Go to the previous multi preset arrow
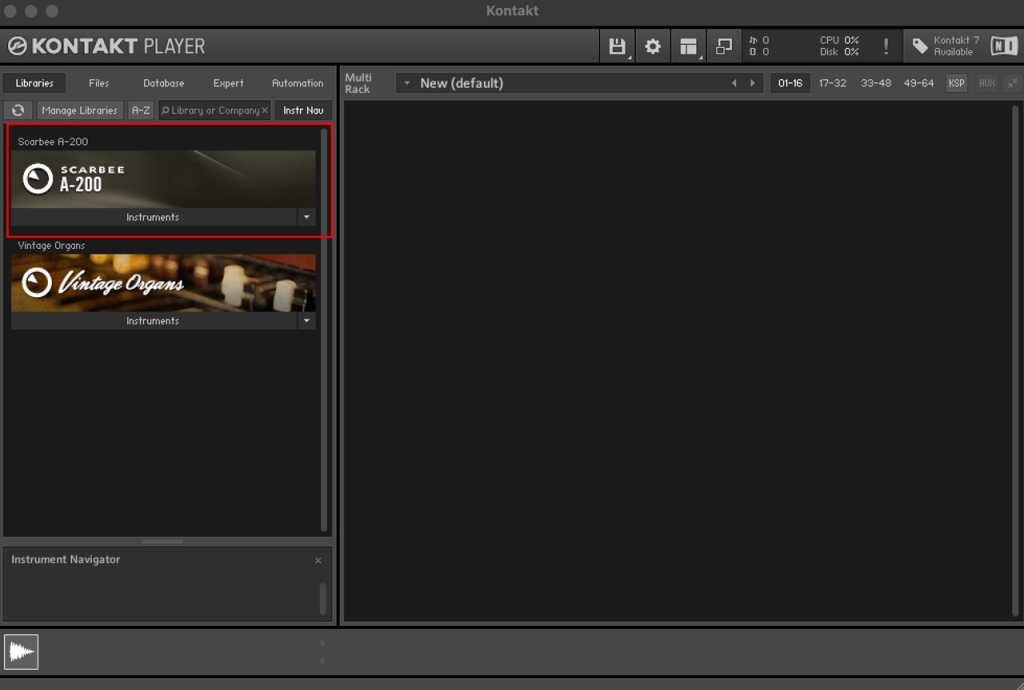 [x=734, y=83]
